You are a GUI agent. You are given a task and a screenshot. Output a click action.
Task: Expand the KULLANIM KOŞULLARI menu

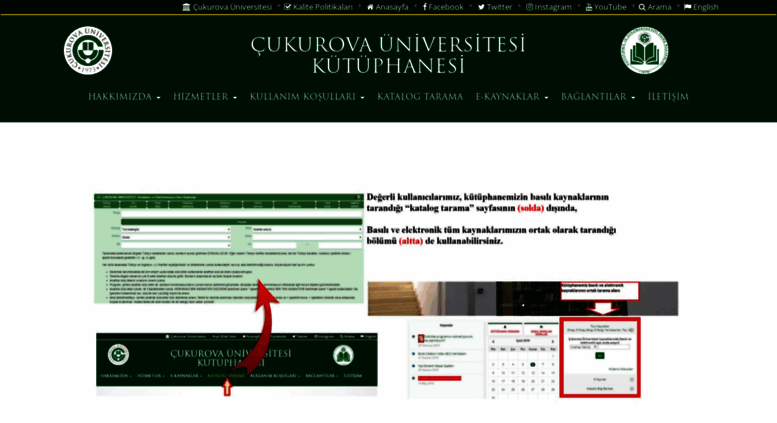pyautogui.click(x=307, y=97)
